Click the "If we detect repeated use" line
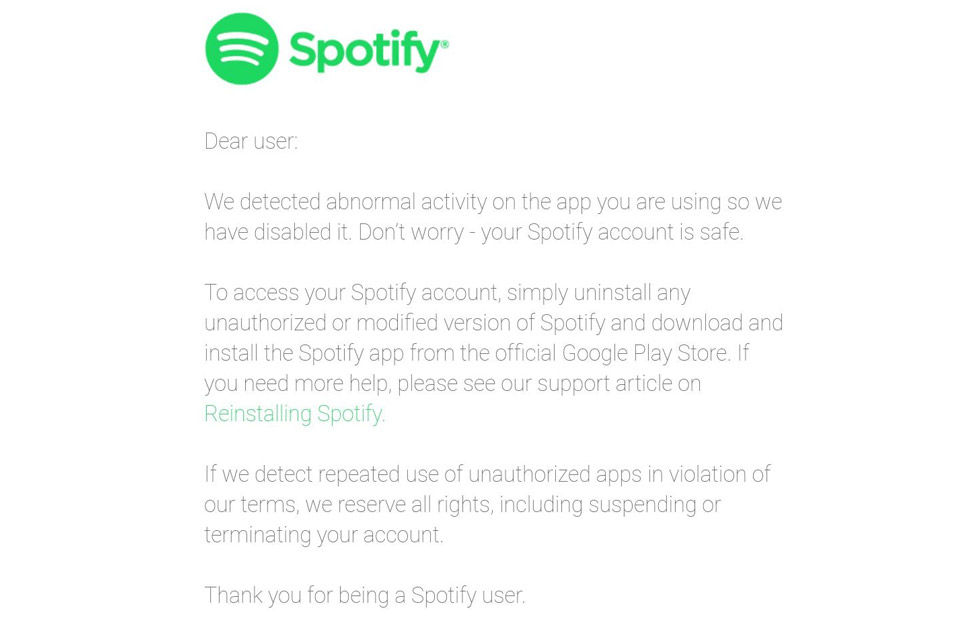 point(488,475)
